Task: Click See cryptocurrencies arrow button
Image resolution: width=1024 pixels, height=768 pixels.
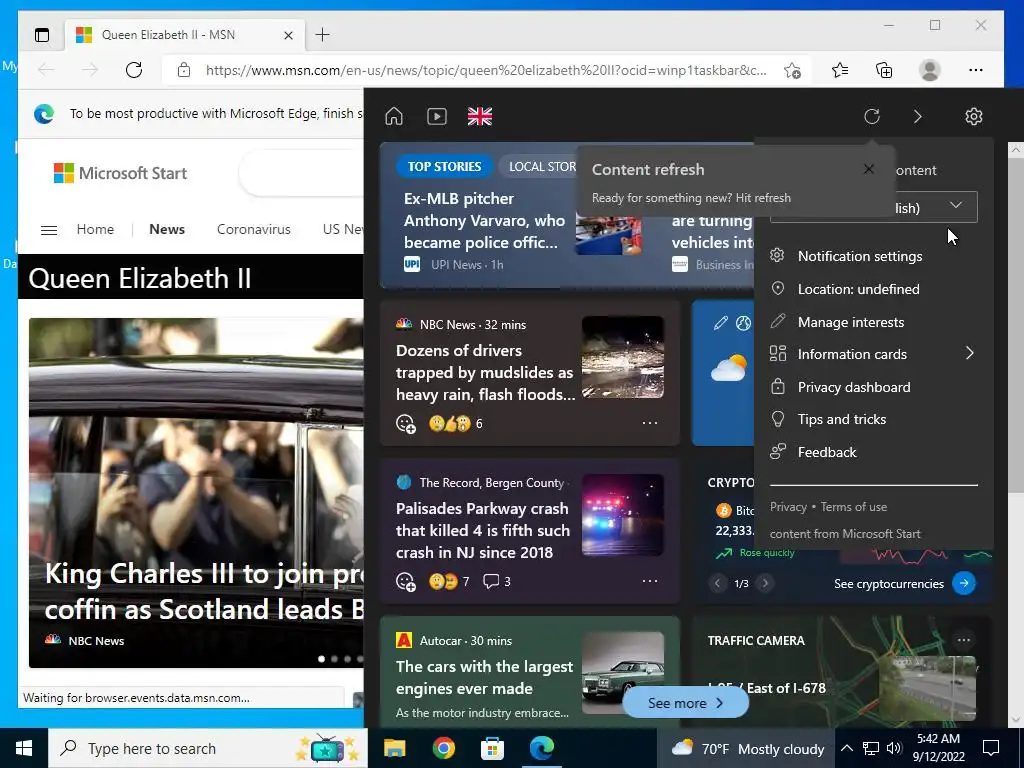Action: 964,583
